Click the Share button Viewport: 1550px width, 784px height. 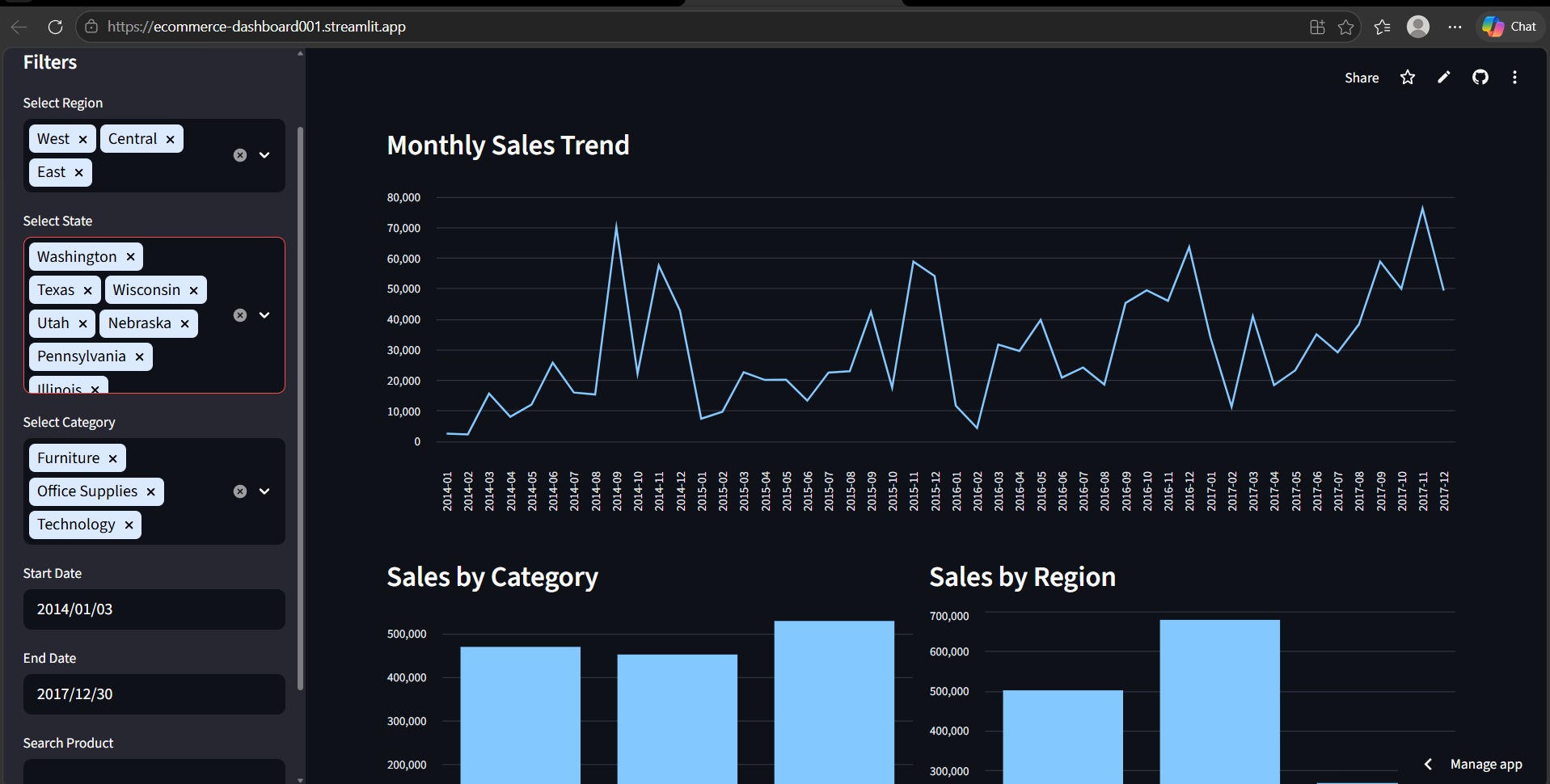pyautogui.click(x=1362, y=78)
